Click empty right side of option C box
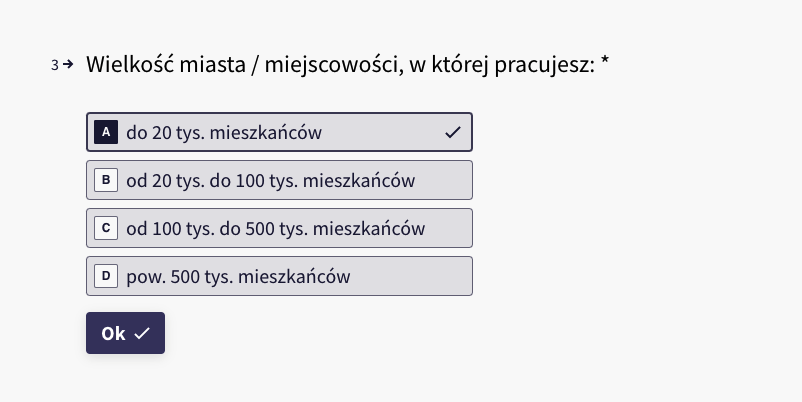 (x=448, y=228)
